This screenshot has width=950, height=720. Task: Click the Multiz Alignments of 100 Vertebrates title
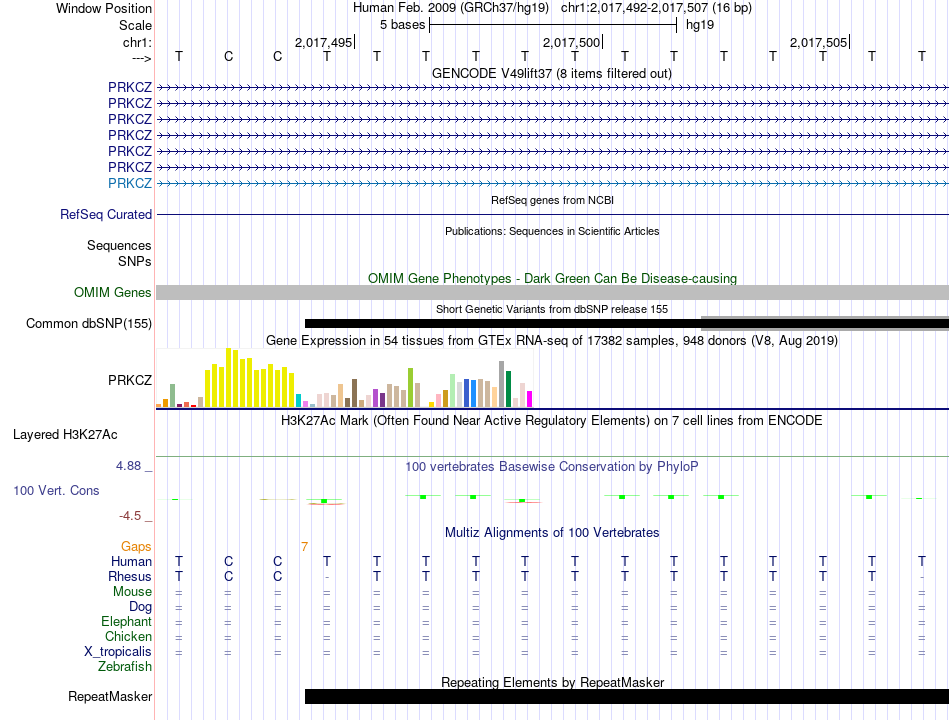pyautogui.click(x=552, y=532)
